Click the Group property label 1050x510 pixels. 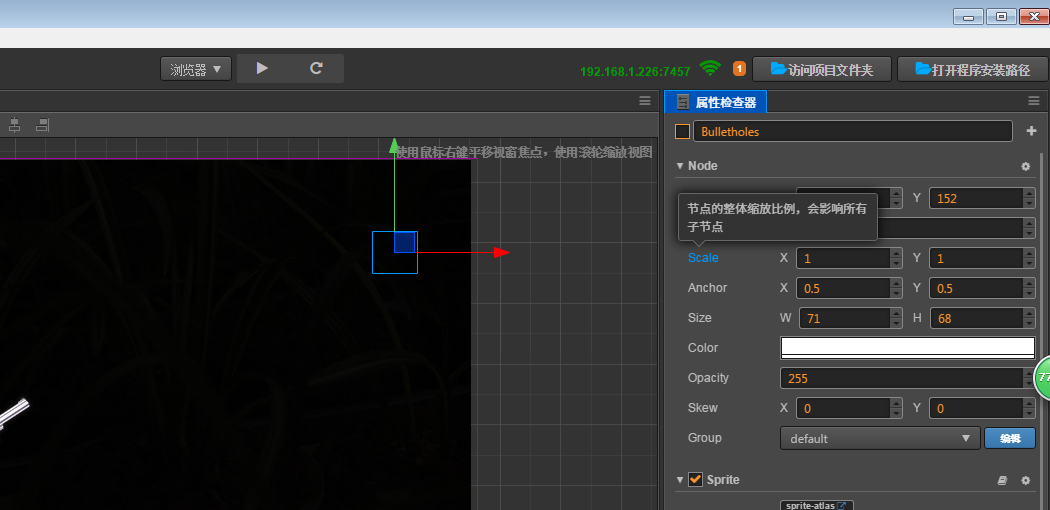[704, 438]
